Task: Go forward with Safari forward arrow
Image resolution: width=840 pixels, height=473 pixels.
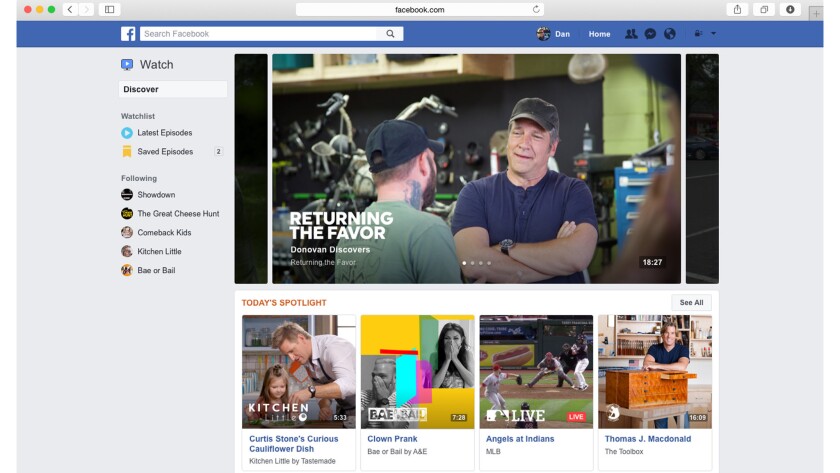Action: 86,9
